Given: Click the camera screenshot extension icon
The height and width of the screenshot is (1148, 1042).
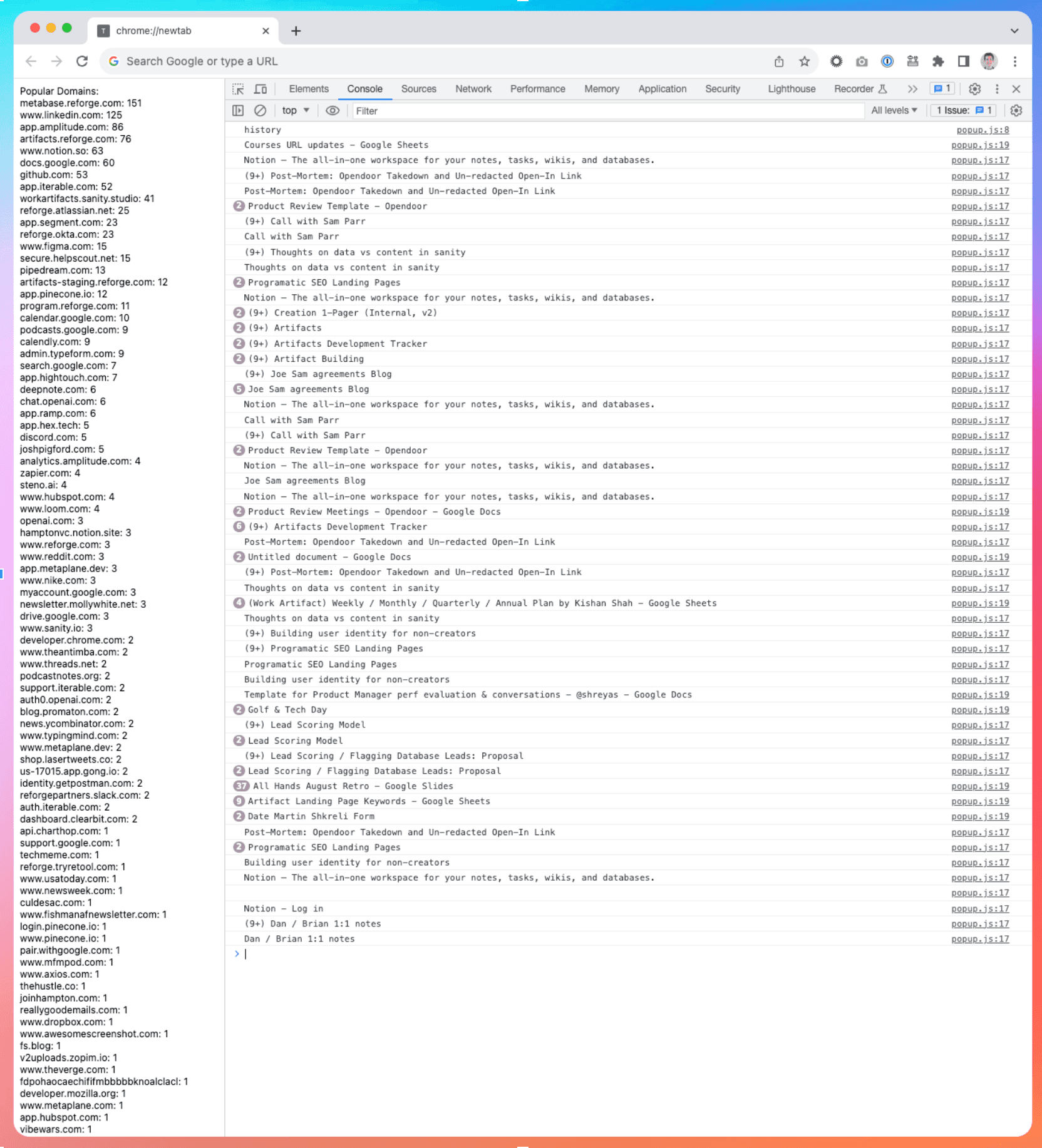Looking at the screenshot, I should coord(862,61).
